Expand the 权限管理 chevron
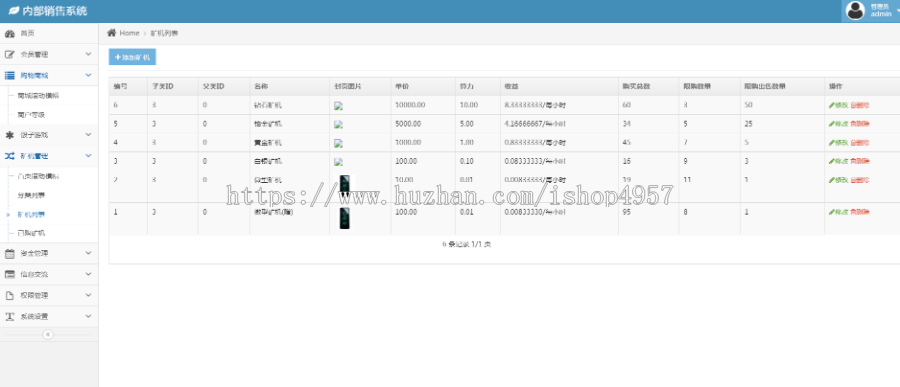Viewport: 900px width, 387px height. click(88, 295)
